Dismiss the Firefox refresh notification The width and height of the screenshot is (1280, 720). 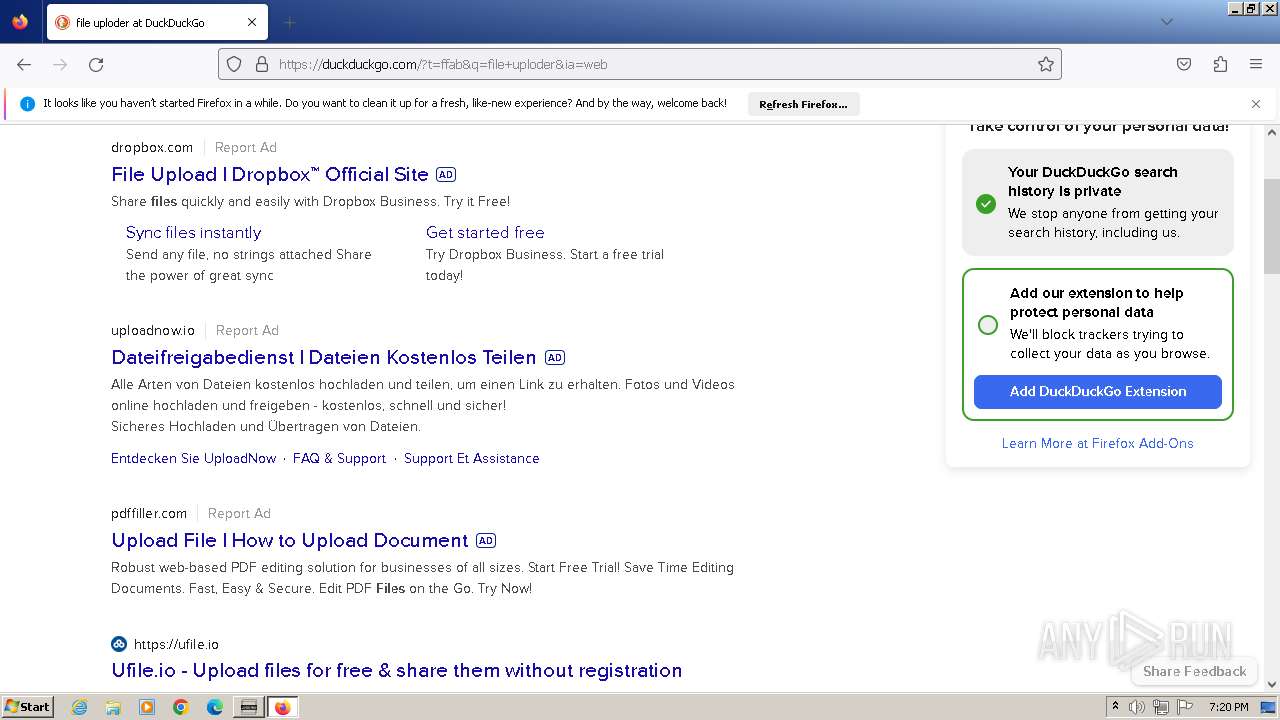pos(1256,104)
